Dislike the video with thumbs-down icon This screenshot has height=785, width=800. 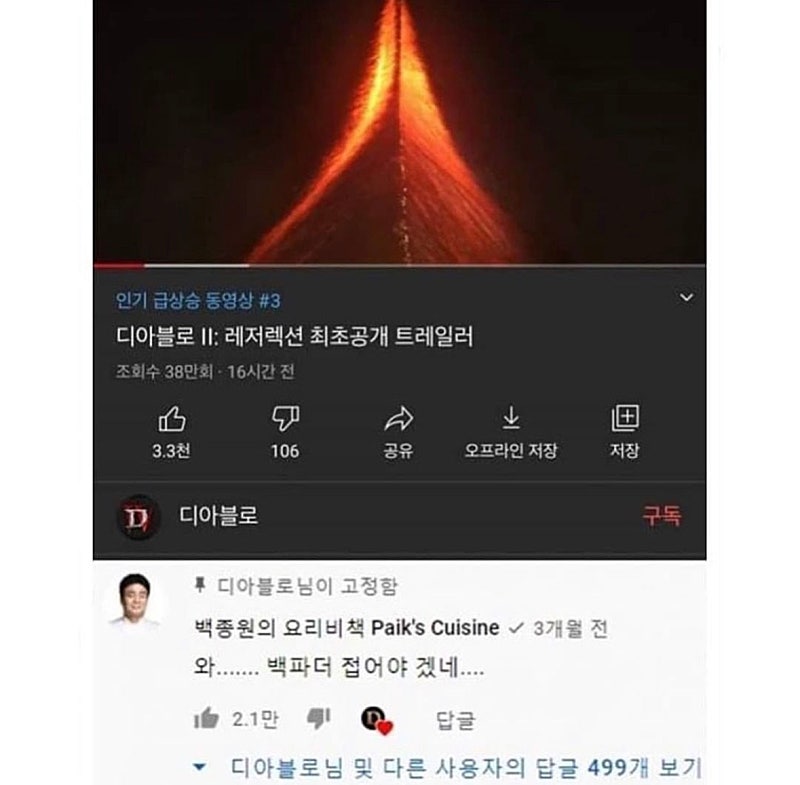pyautogui.click(x=285, y=419)
